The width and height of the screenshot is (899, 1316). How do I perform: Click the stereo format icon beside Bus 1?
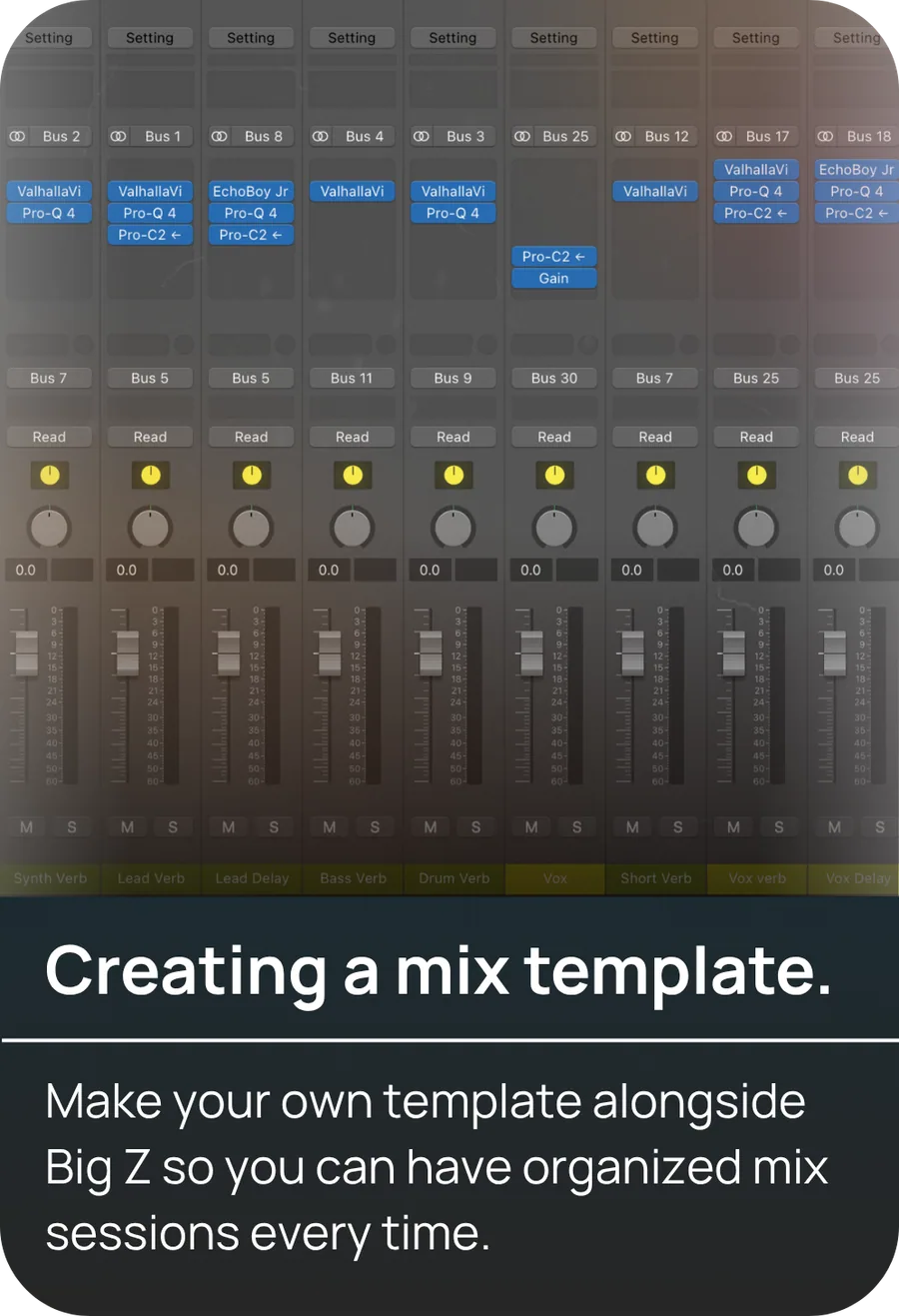pos(118,136)
